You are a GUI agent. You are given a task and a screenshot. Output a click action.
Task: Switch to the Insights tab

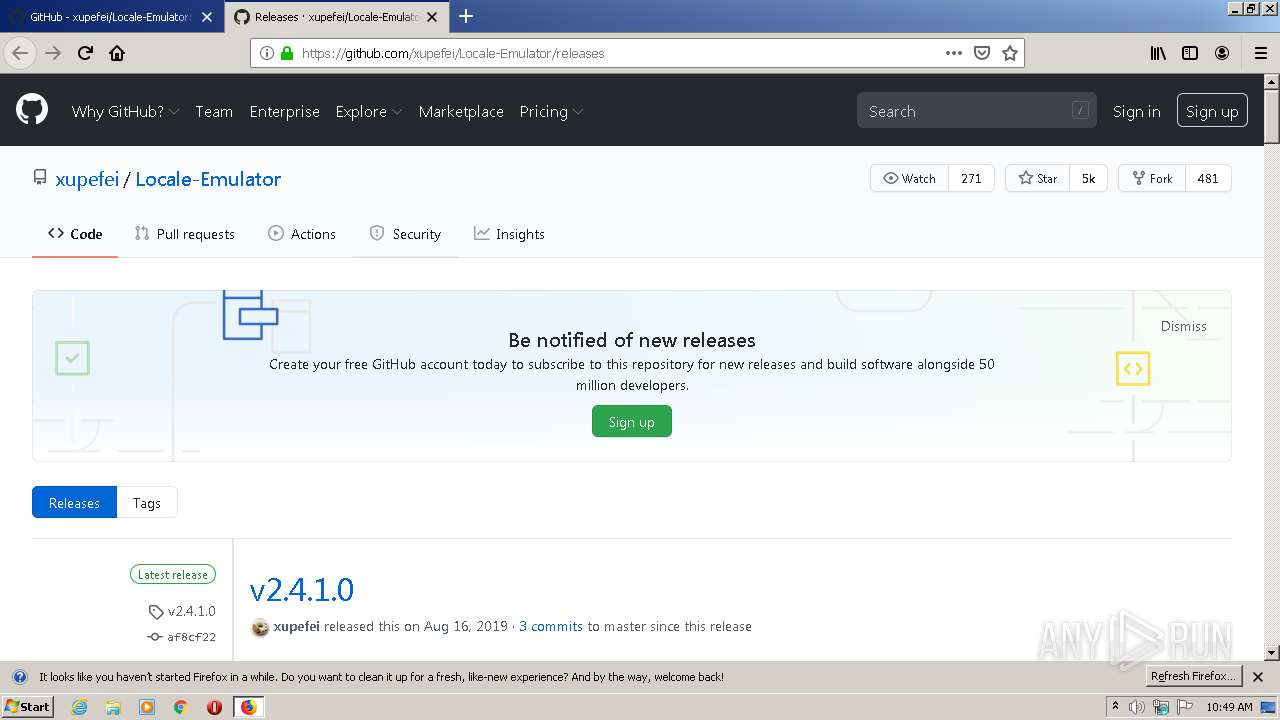509,234
